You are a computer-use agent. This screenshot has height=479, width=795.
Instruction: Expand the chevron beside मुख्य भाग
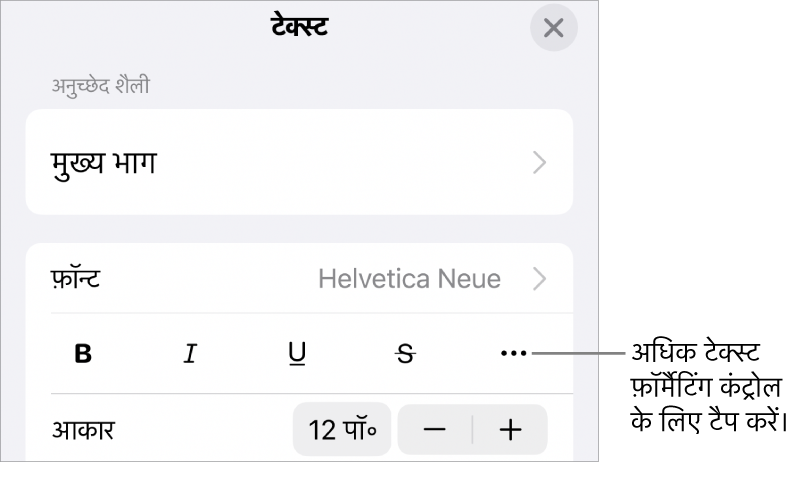(540, 163)
